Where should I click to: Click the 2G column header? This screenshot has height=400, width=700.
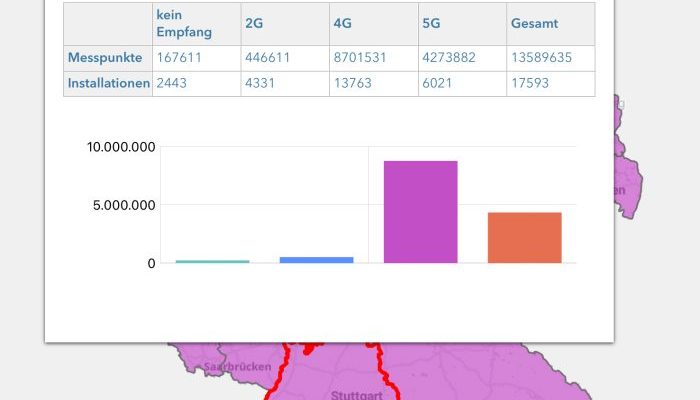(255, 23)
